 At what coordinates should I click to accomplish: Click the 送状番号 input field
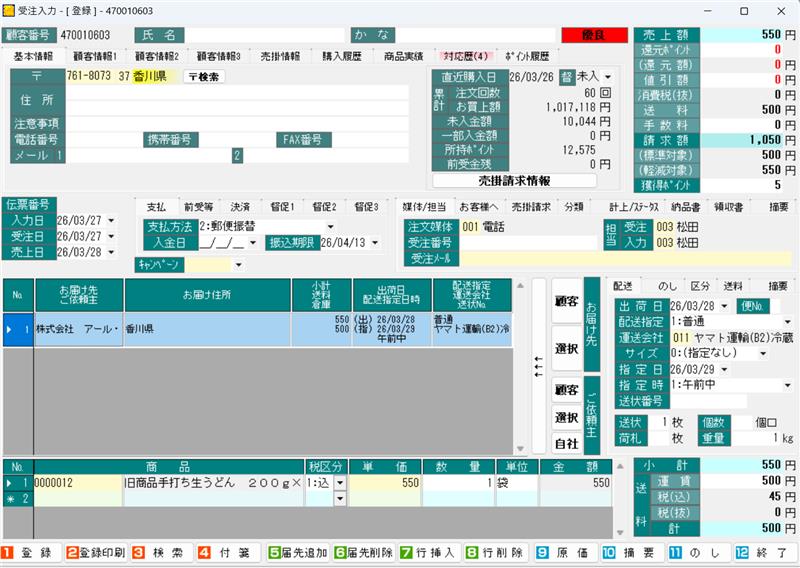tap(708, 401)
